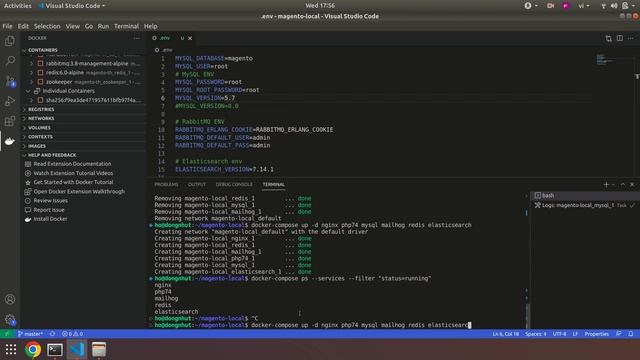Open the File menu

[7, 26]
